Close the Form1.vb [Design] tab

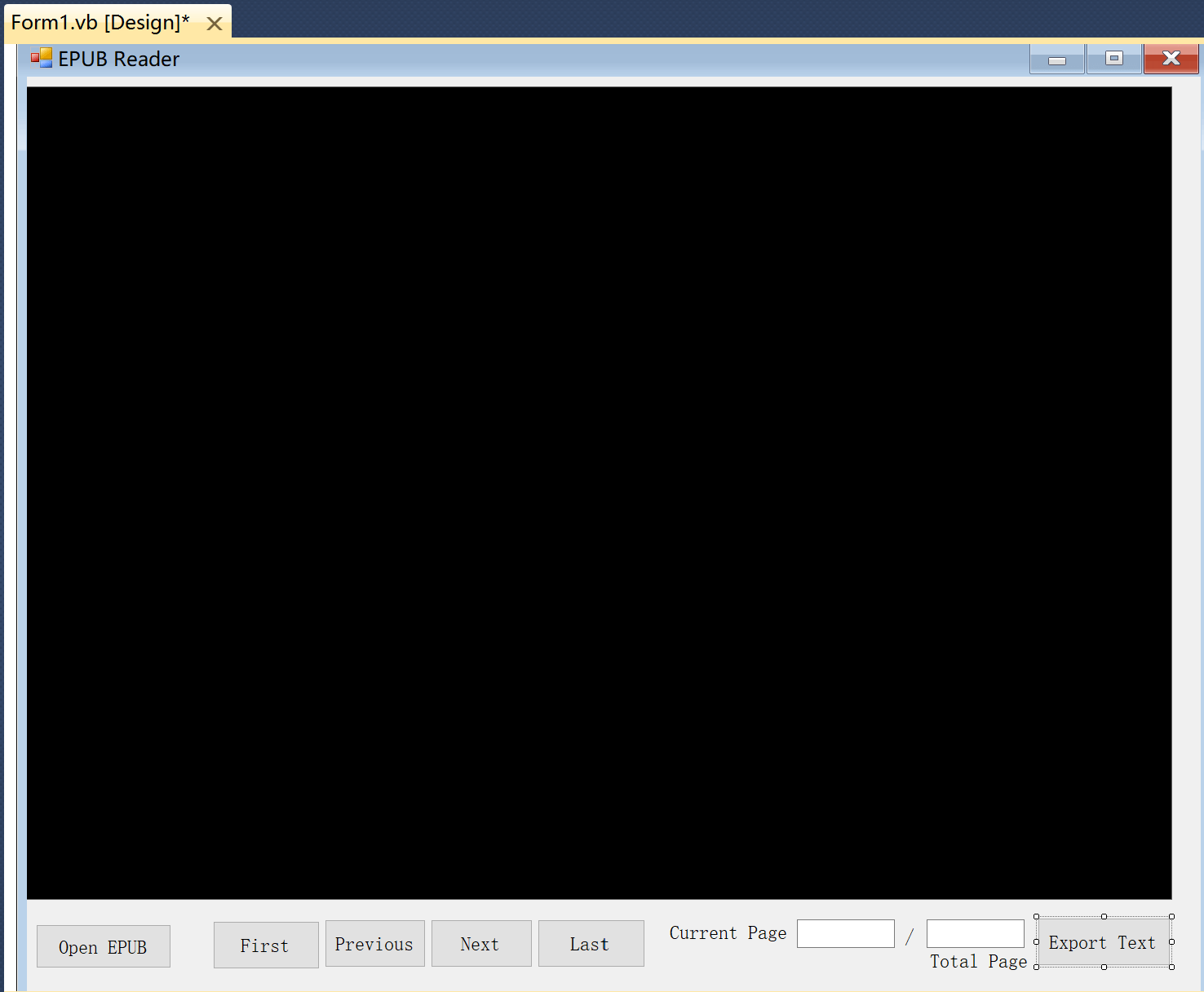click(x=215, y=24)
